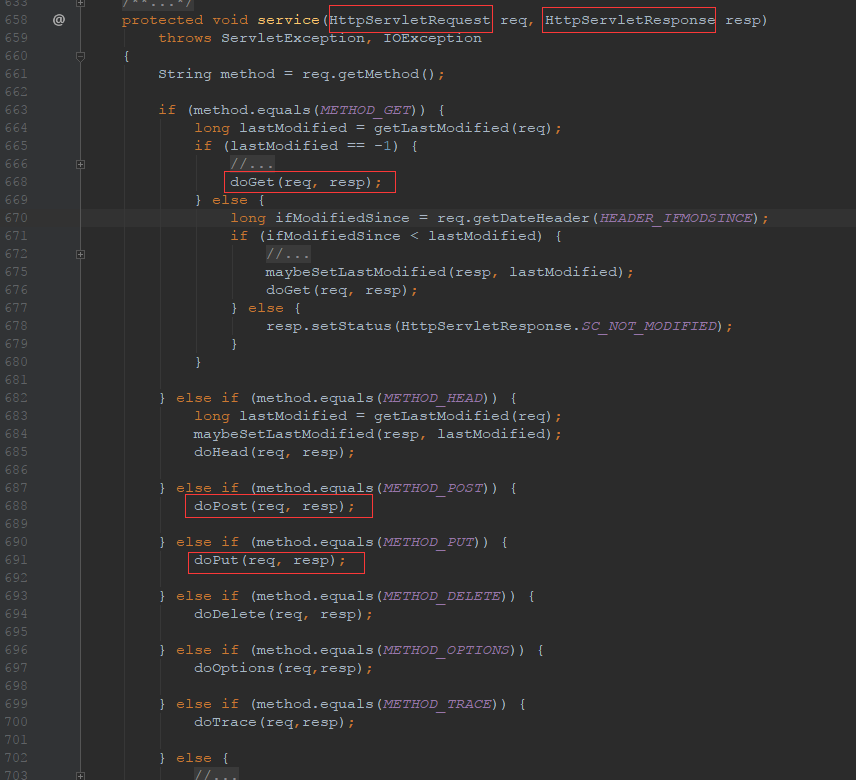
Task: Click line number 691 in the gutter
Action: 16,560
